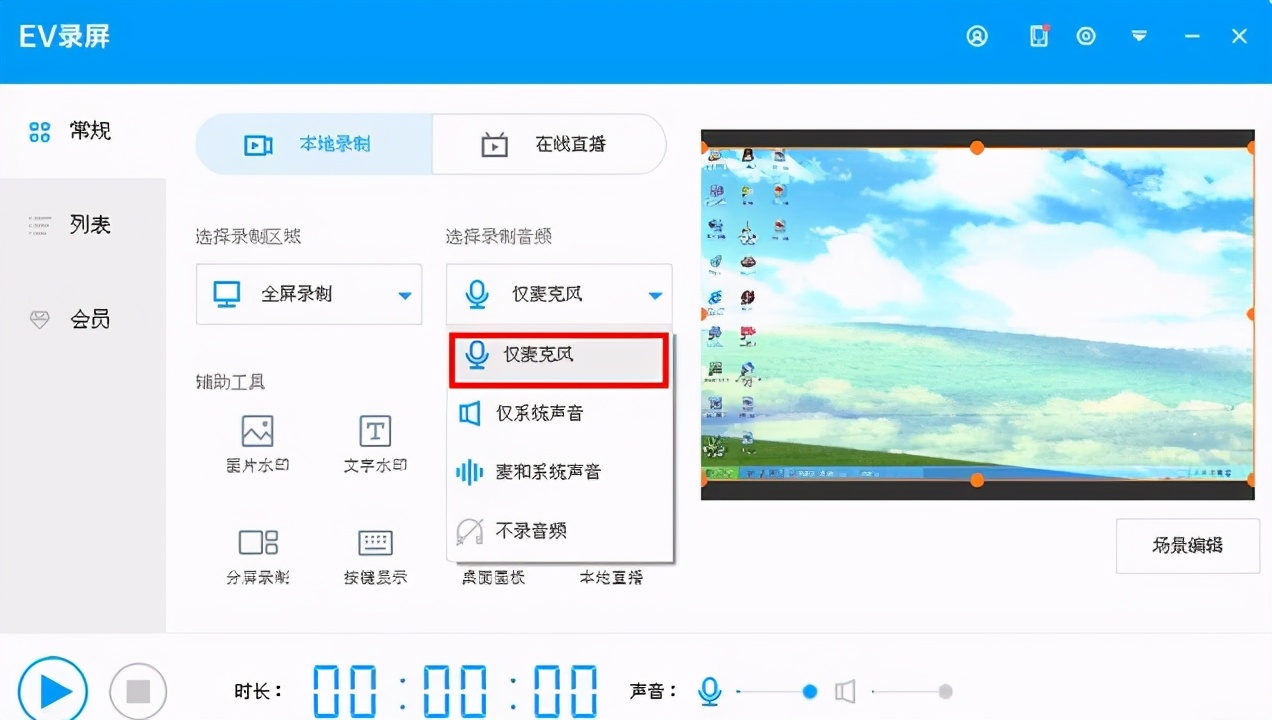The image size is (1272, 720).
Task: Select the 图片水印 (image watermark) tool
Action: tap(257, 443)
